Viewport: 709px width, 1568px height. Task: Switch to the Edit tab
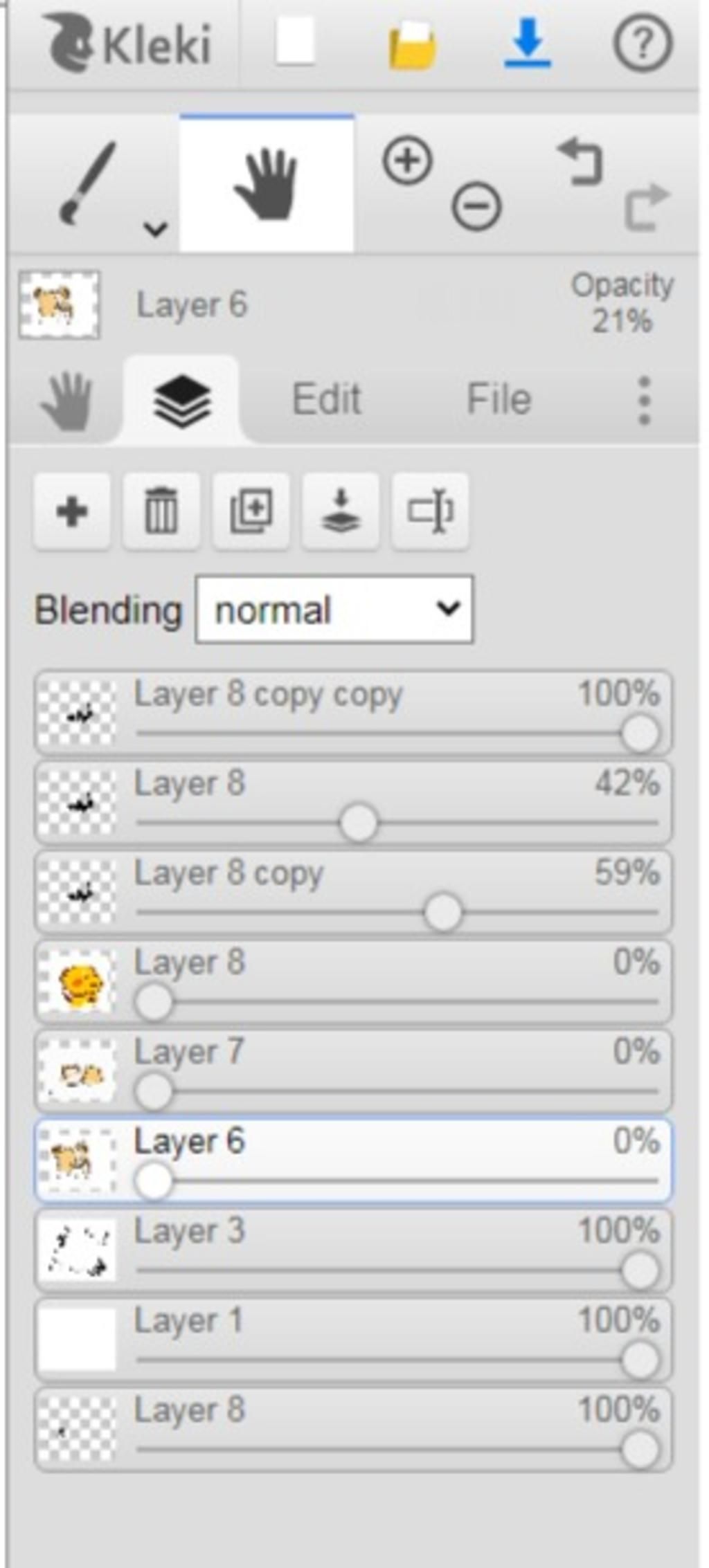point(326,399)
